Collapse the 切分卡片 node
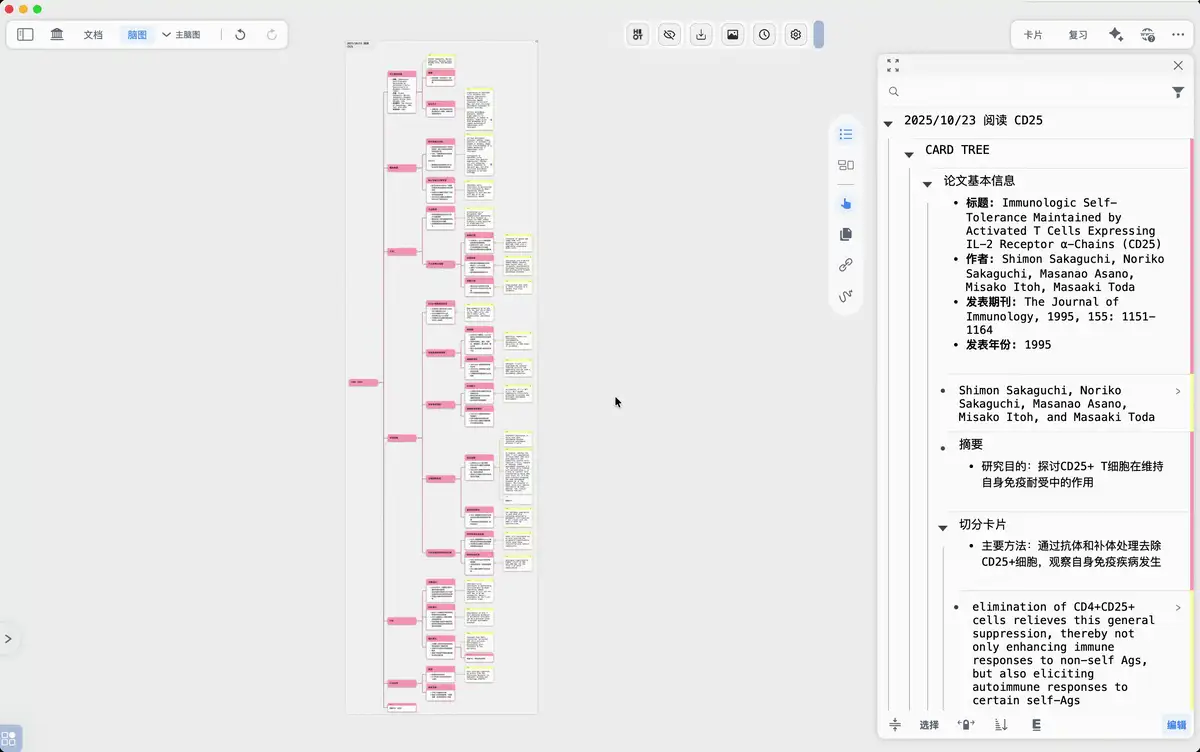The width and height of the screenshot is (1200, 752). pyautogui.click(x=942, y=527)
